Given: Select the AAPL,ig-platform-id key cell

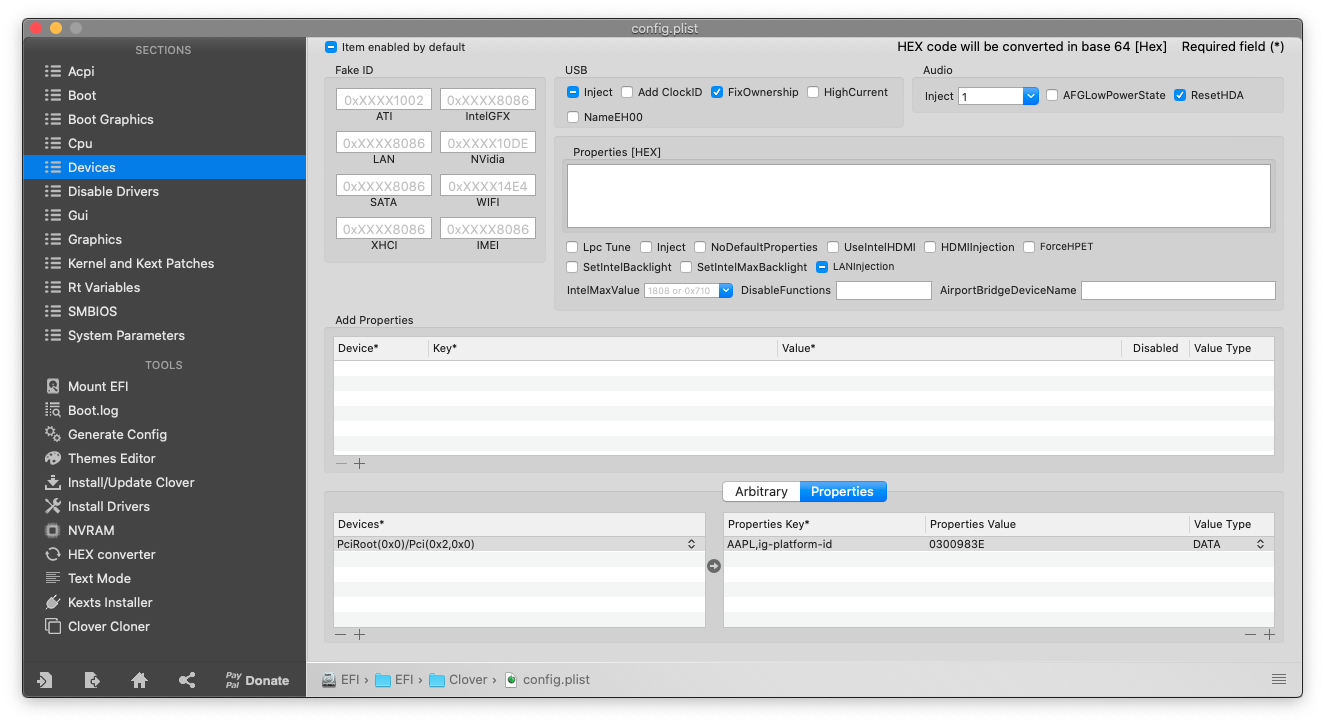Looking at the screenshot, I should (x=825, y=544).
